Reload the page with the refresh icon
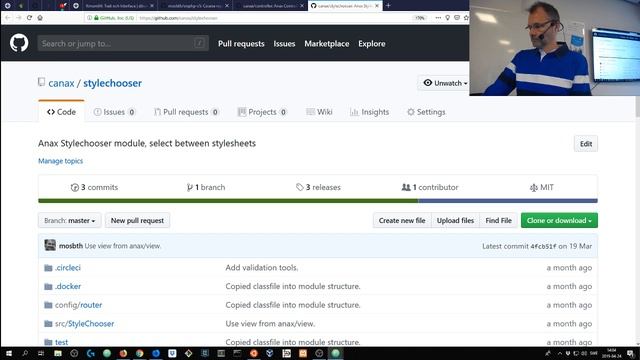This screenshot has height=360, width=640. 29,18
